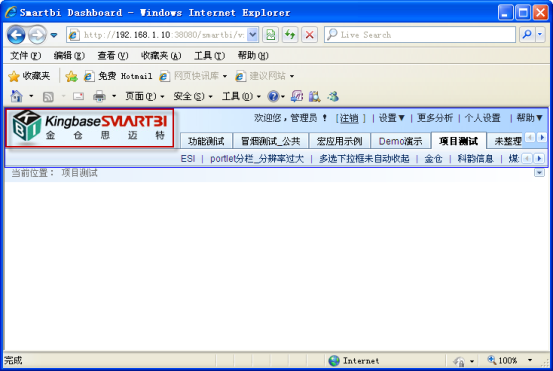The image size is (553, 371).
Task: Open the 帮助(H) menu in menu bar
Action: coord(253,55)
